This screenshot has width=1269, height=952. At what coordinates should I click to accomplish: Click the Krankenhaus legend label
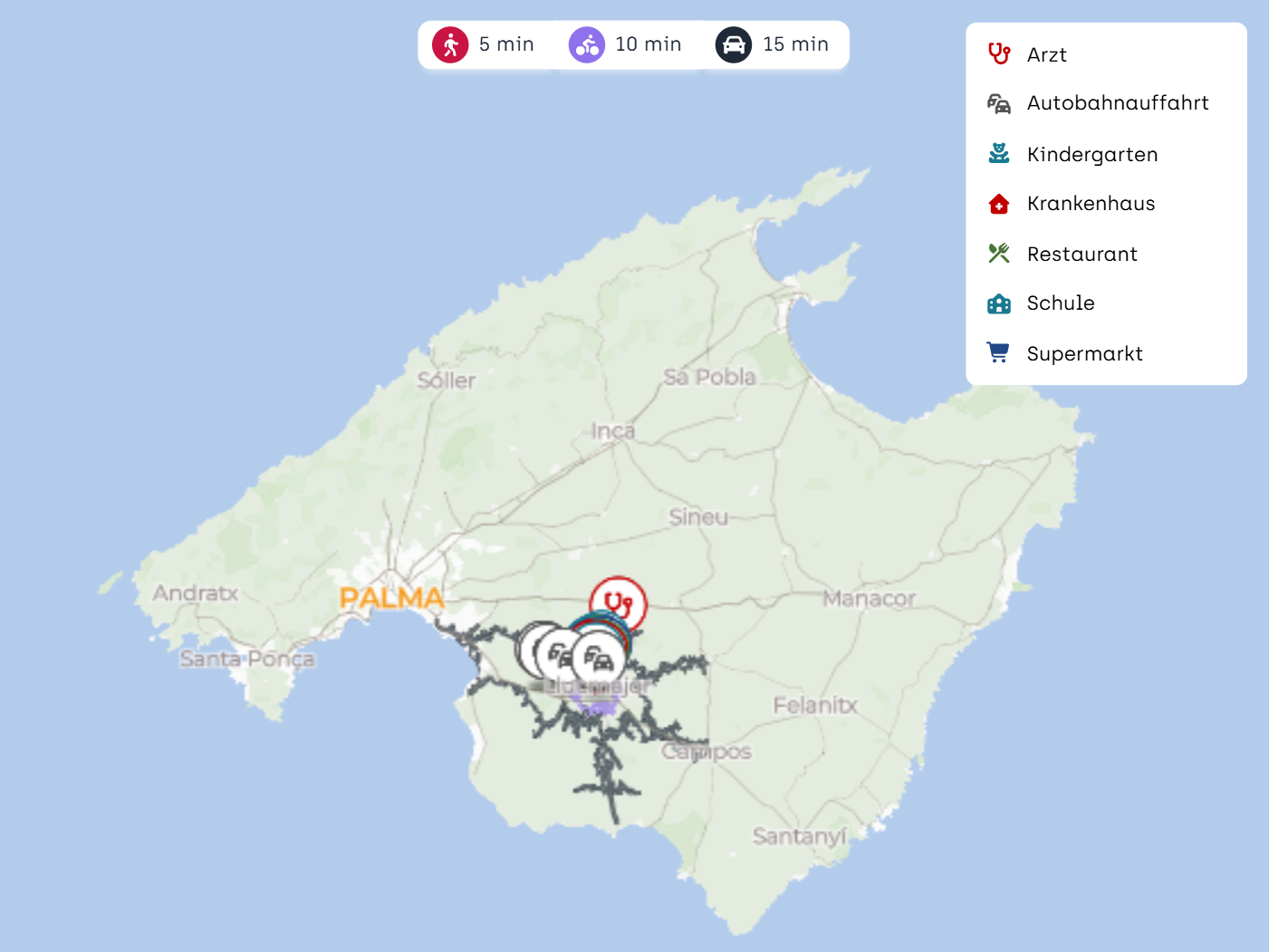click(1091, 204)
